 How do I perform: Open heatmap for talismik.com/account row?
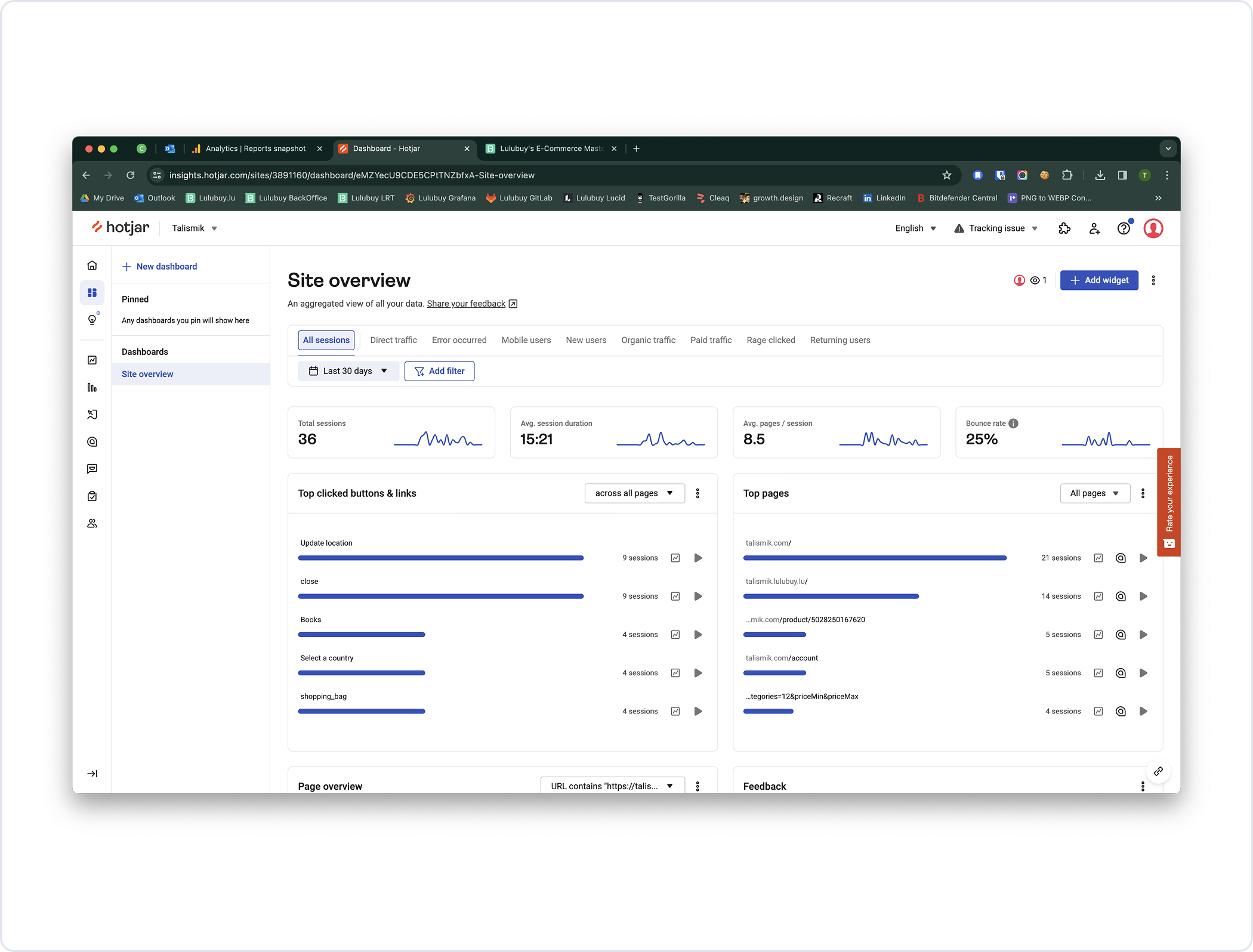[1121, 673]
